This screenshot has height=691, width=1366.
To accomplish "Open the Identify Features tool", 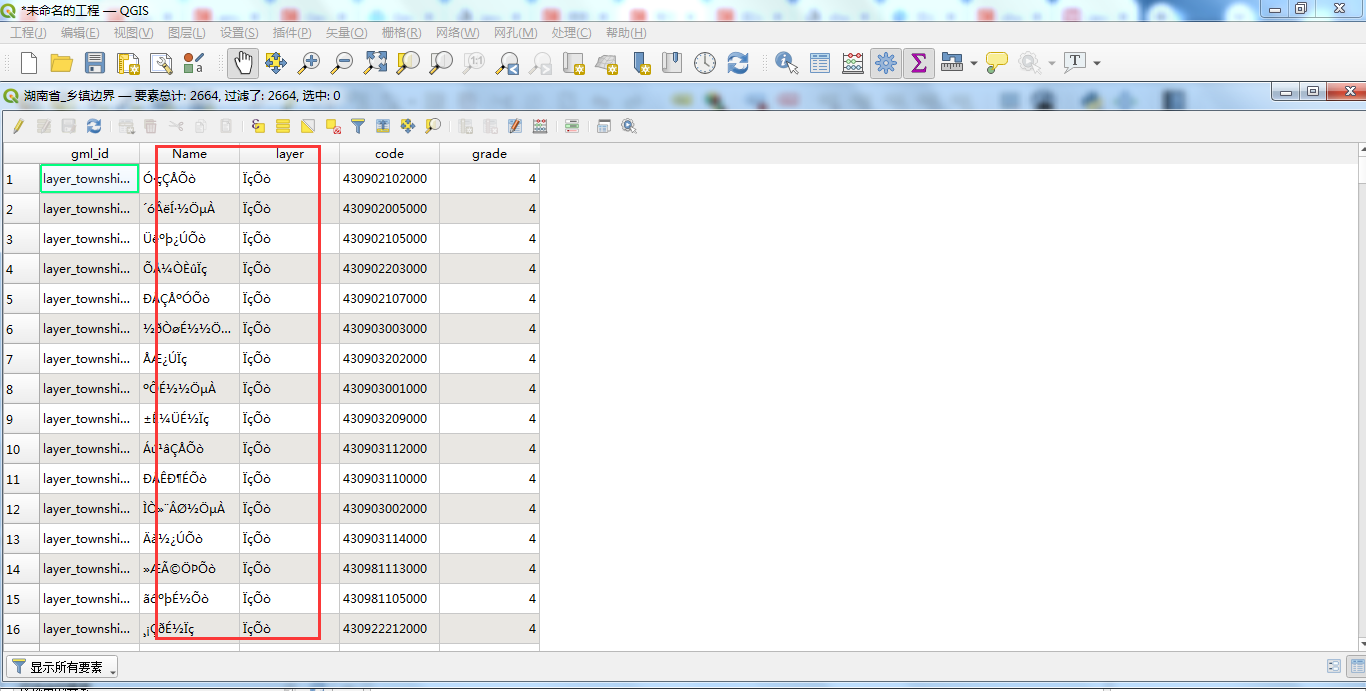I will [787, 63].
